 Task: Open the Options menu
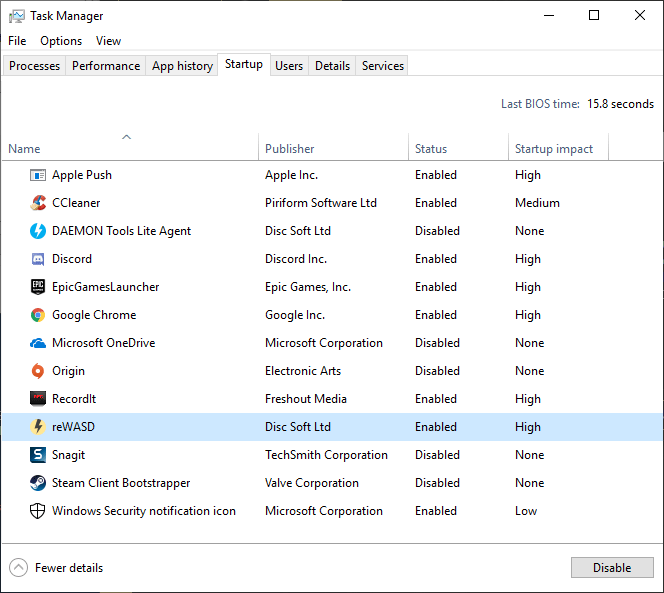click(61, 41)
